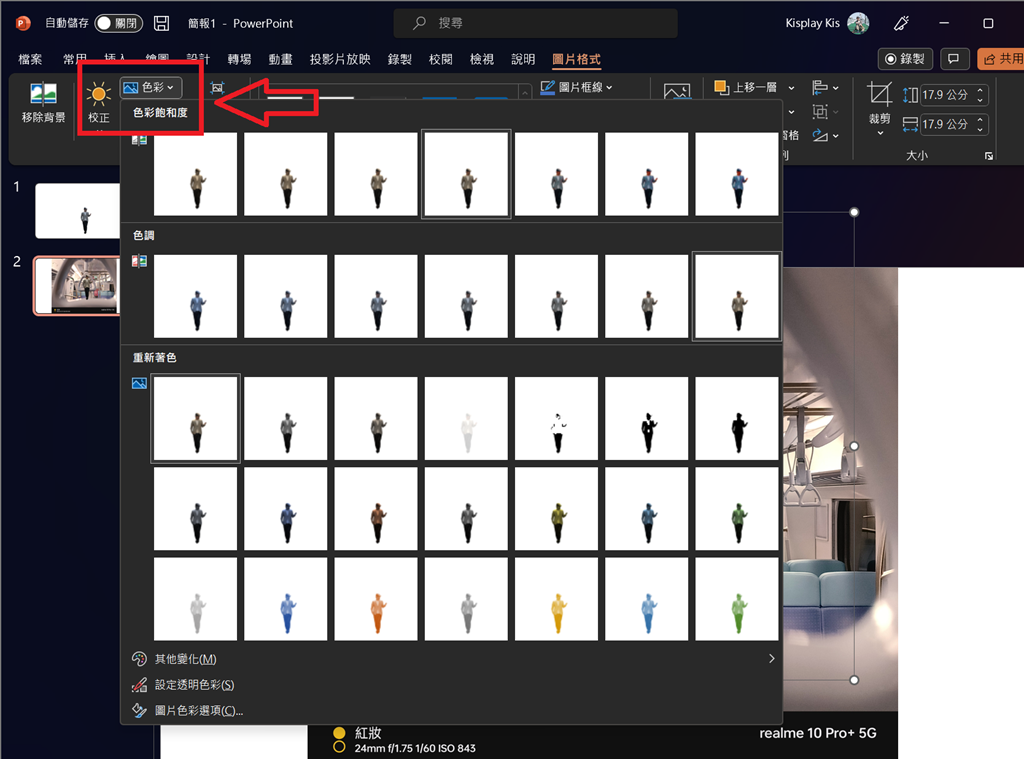The height and width of the screenshot is (759, 1024).
Task: Click the 其他變化 palette icon
Action: (139, 659)
